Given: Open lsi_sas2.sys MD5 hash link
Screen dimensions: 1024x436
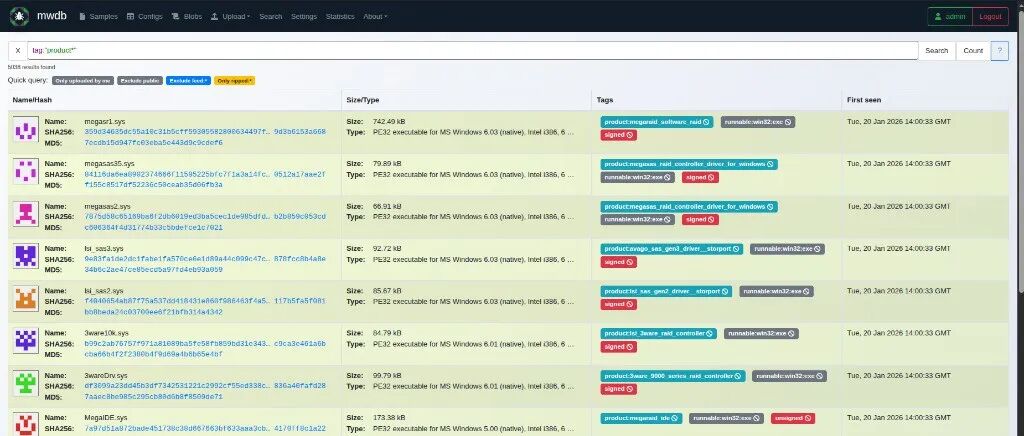Looking at the screenshot, I should tap(153, 312).
